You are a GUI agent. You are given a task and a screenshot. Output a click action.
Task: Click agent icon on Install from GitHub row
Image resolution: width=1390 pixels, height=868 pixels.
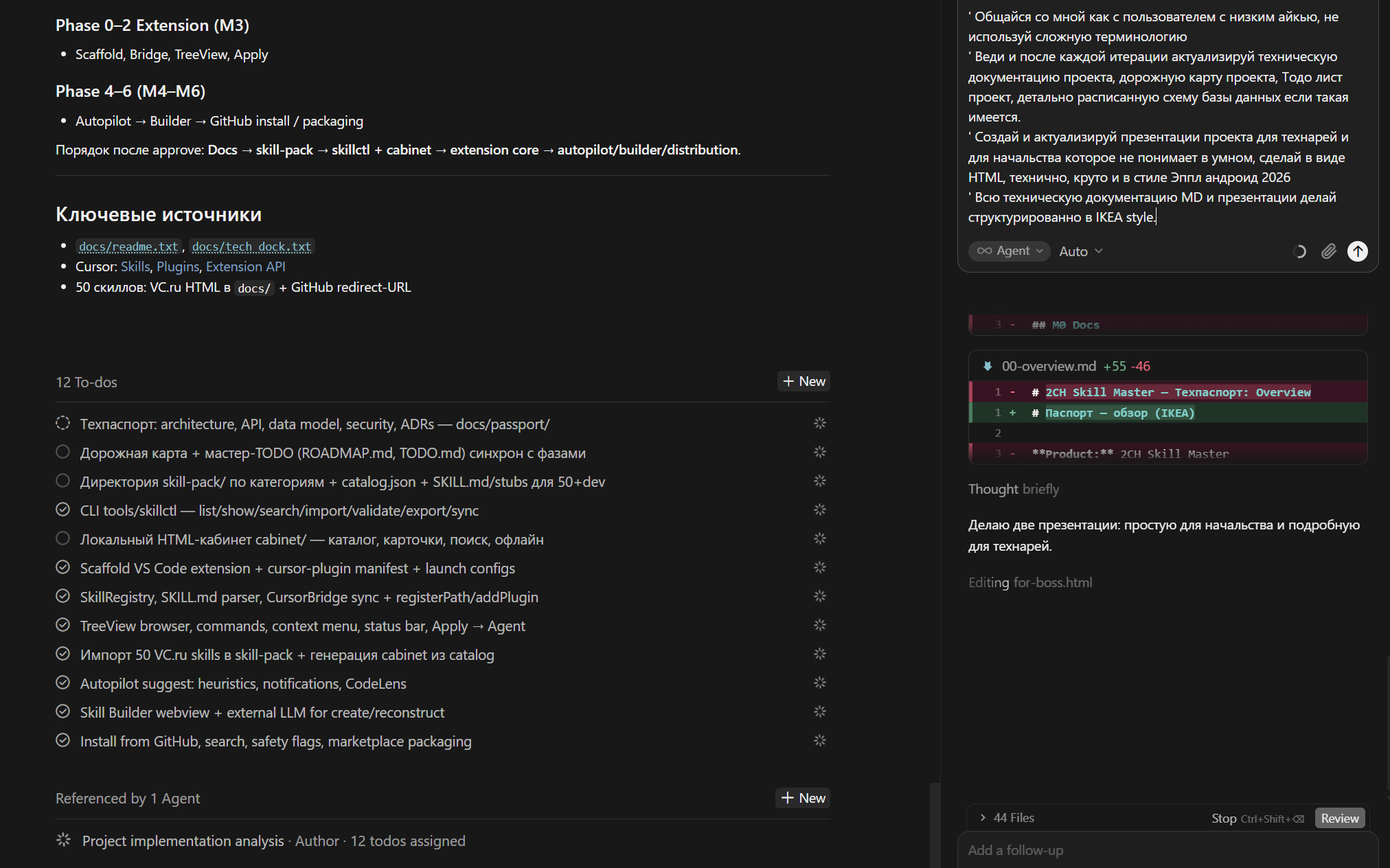pyautogui.click(x=819, y=740)
